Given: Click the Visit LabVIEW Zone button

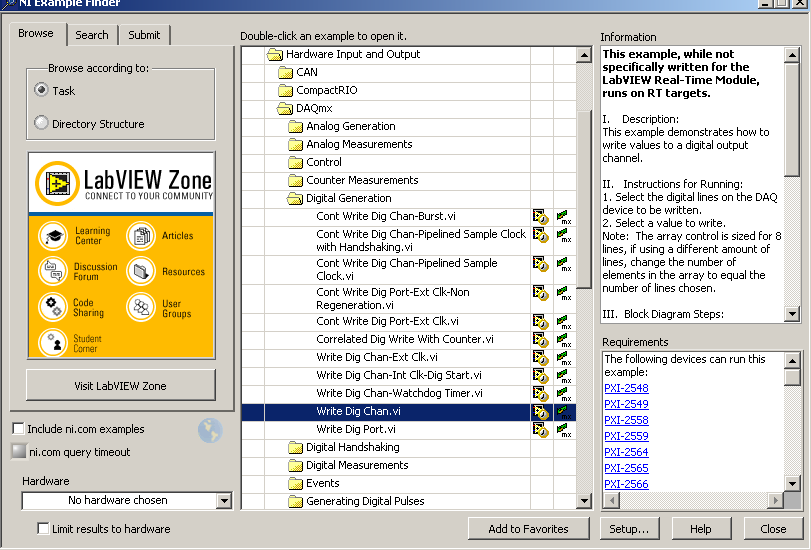Looking at the screenshot, I should click(121, 385).
